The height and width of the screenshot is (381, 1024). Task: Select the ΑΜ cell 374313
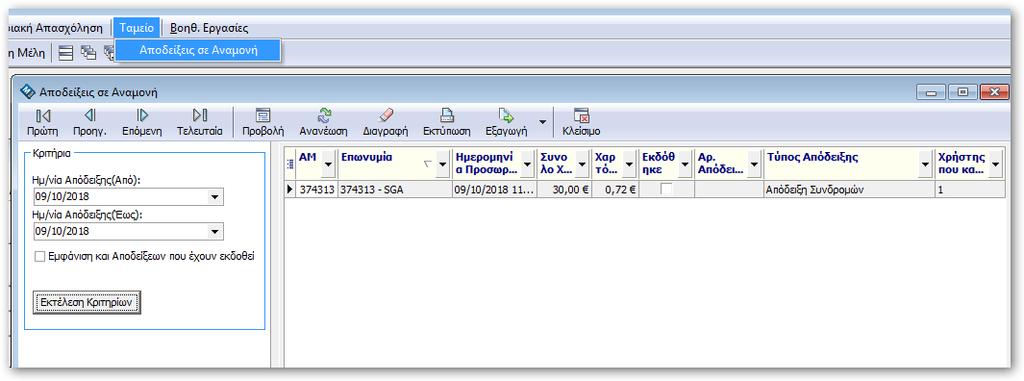[317, 190]
